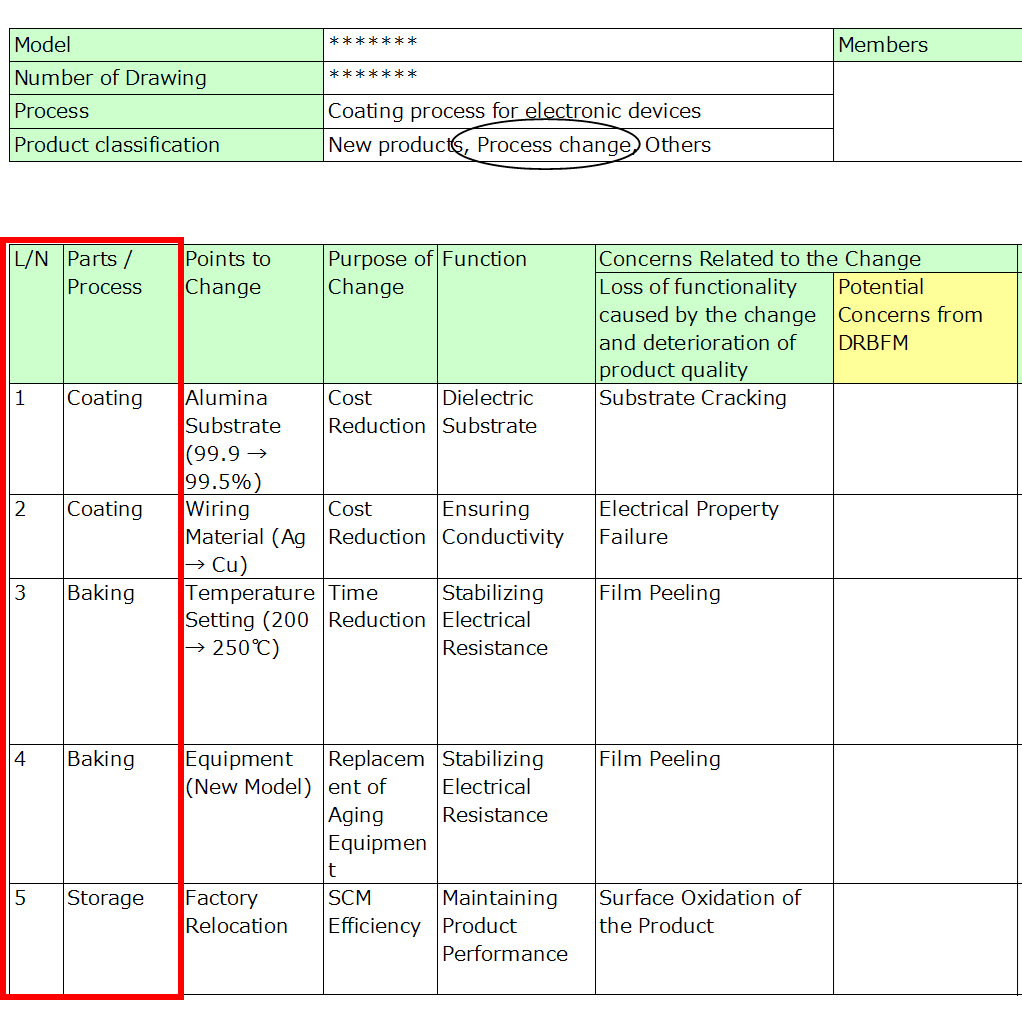The image size is (1022, 1024).
Task: Click the 'Temperature Setting (200 → 250℃)' cell
Action: point(253,662)
